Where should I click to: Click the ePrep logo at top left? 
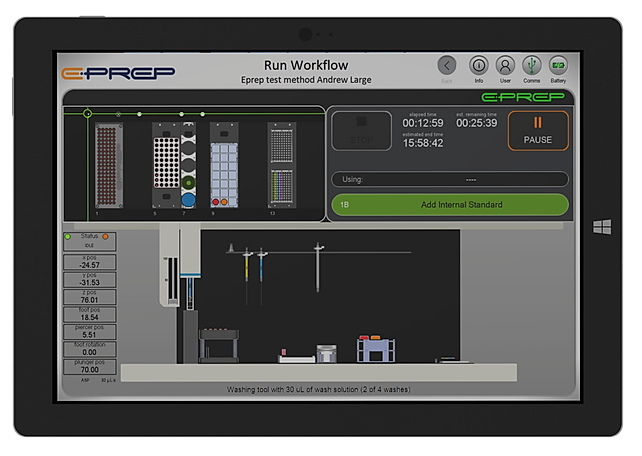118,72
